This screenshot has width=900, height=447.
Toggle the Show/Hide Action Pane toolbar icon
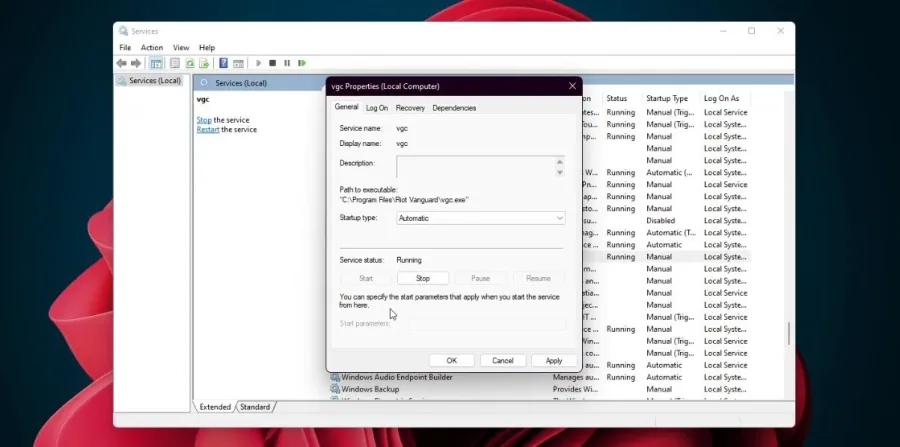pos(238,63)
